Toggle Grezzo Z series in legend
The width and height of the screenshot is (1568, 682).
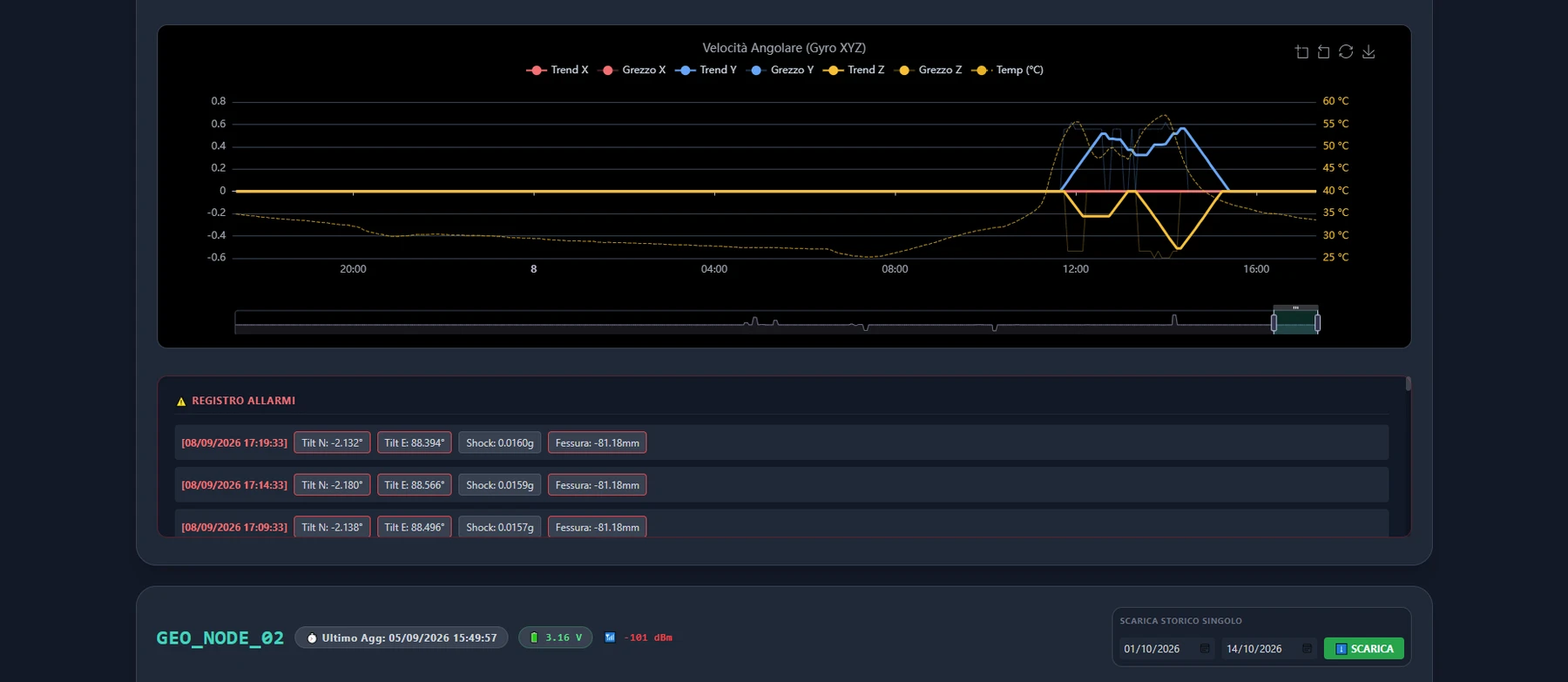pos(929,71)
